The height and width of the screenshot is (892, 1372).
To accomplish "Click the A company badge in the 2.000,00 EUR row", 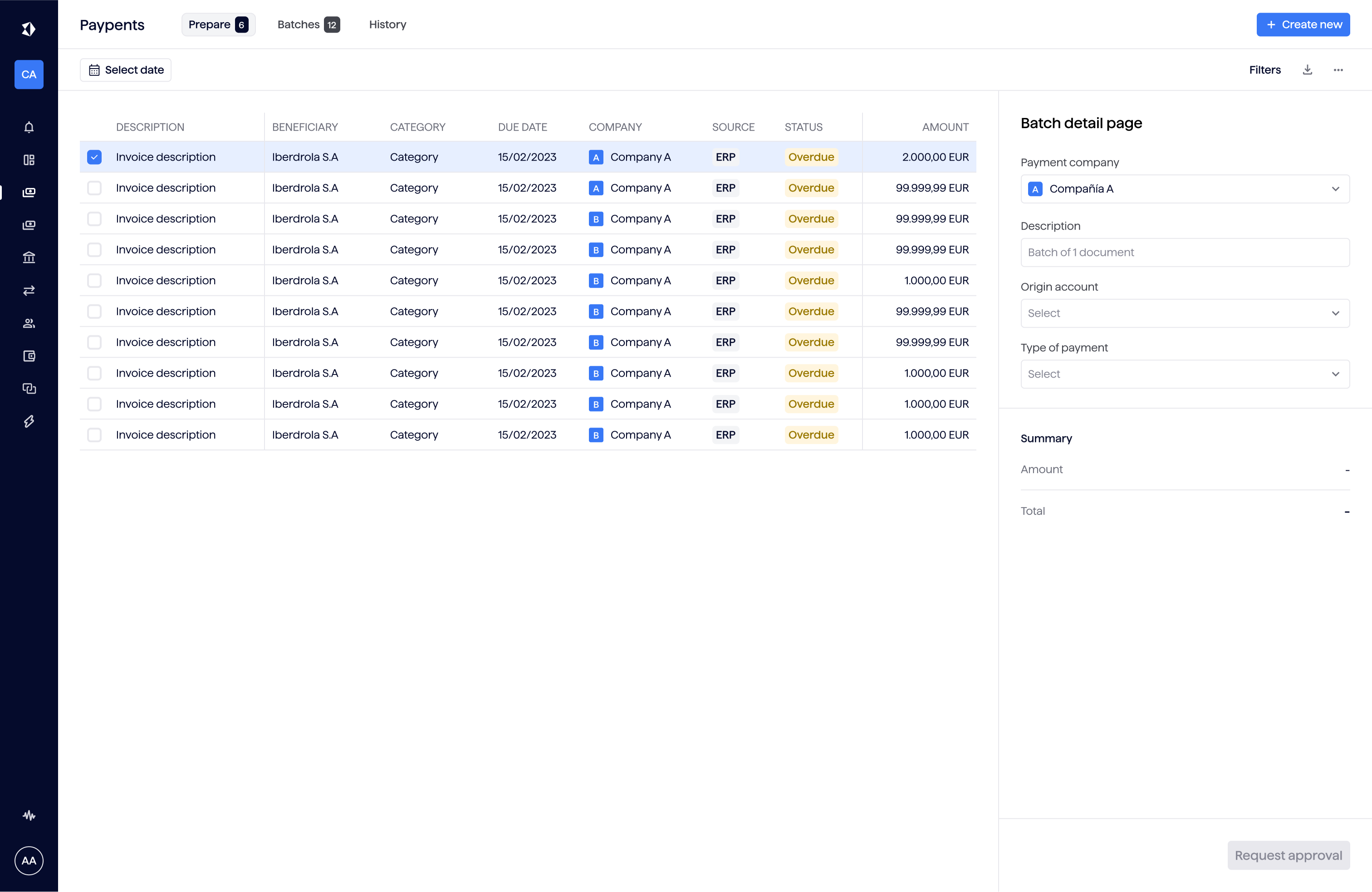I will pos(596,157).
